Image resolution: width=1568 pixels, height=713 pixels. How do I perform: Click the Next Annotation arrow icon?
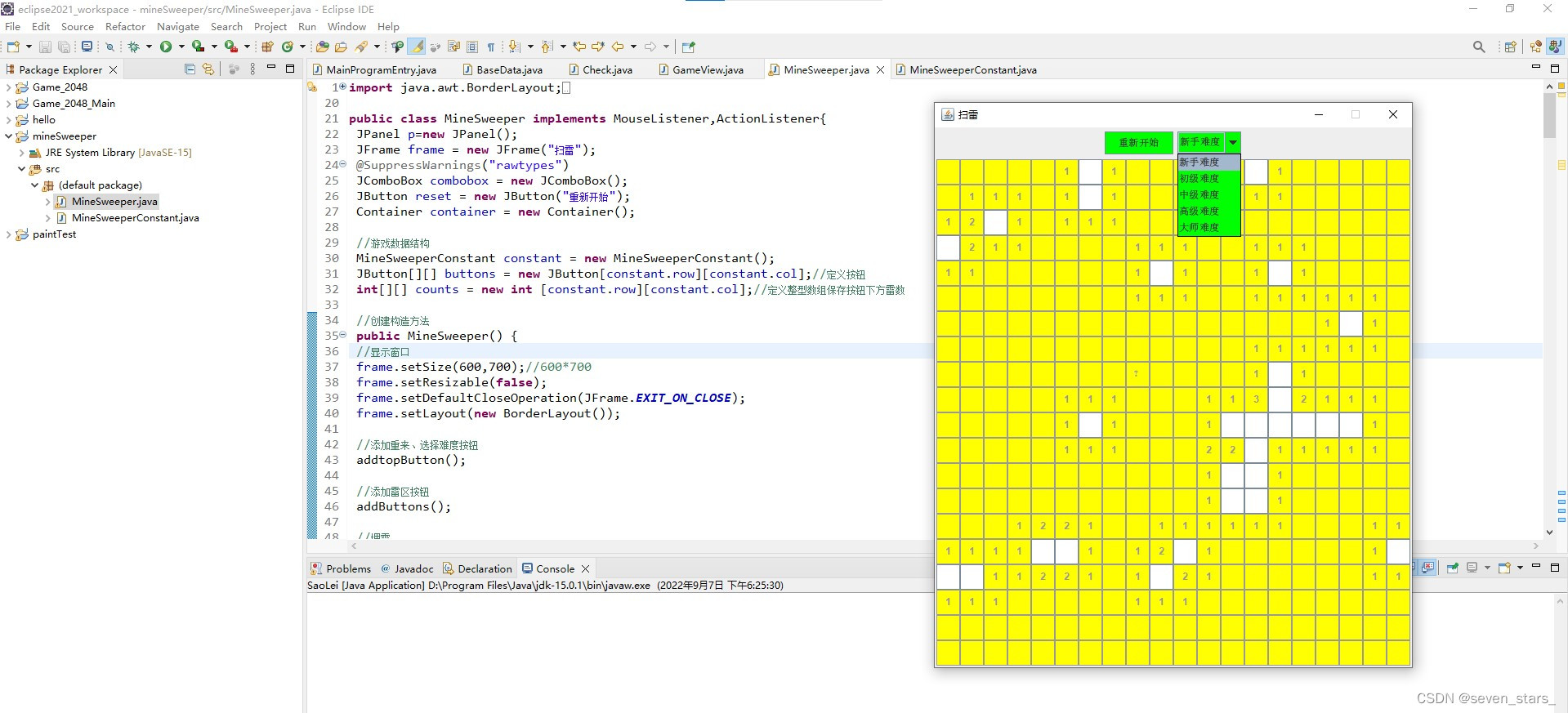pos(514,47)
